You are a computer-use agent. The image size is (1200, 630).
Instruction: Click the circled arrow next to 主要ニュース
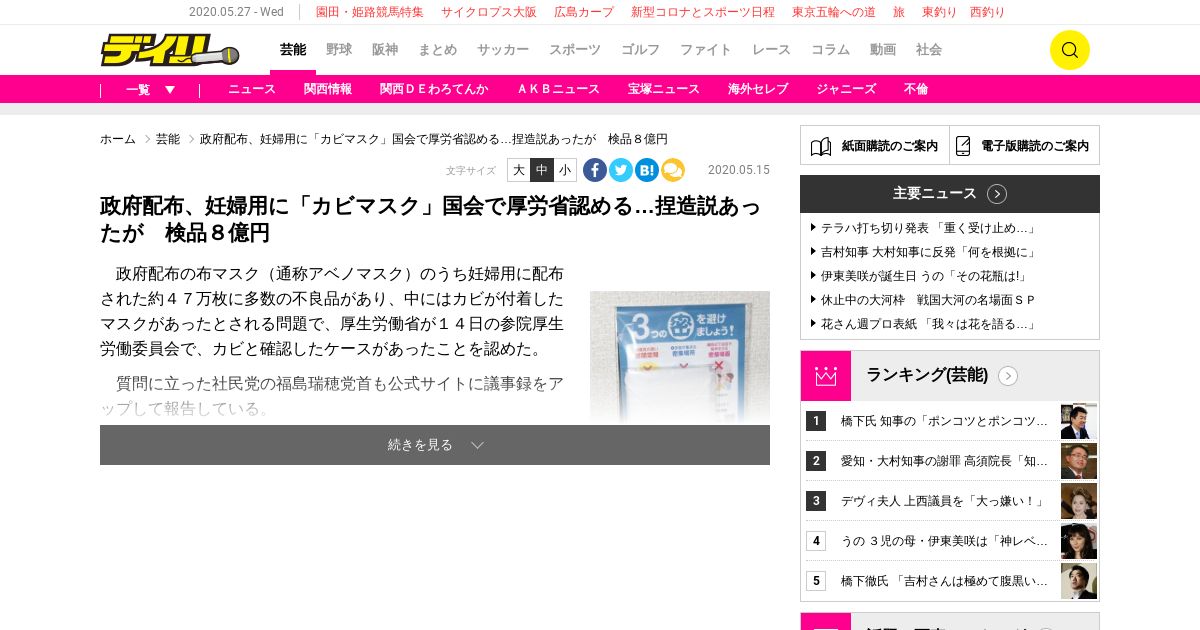pos(997,194)
